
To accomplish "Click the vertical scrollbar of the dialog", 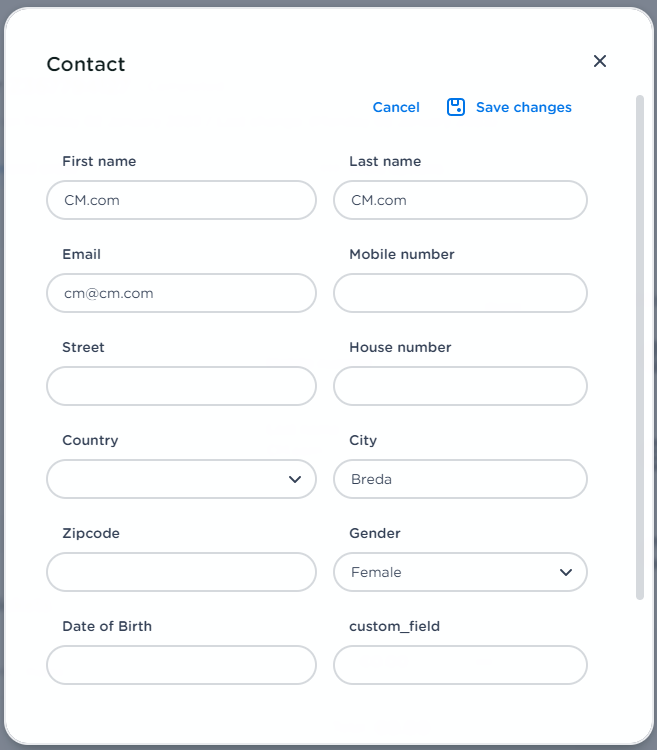I will 640,350.
